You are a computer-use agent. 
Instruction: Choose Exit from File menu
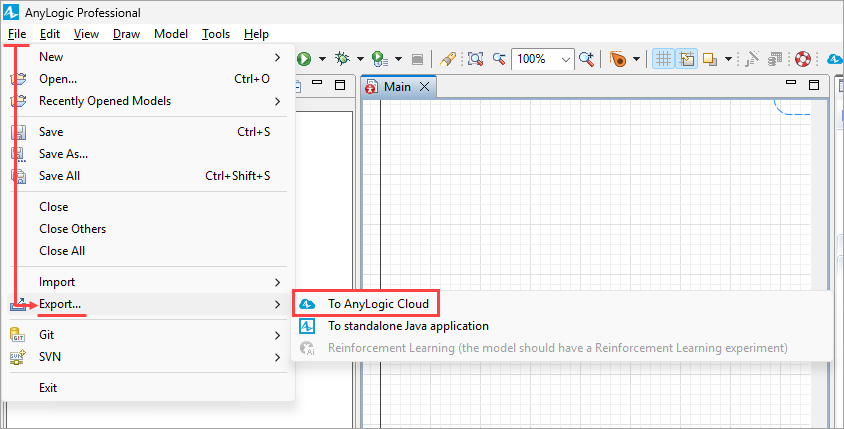point(147,388)
